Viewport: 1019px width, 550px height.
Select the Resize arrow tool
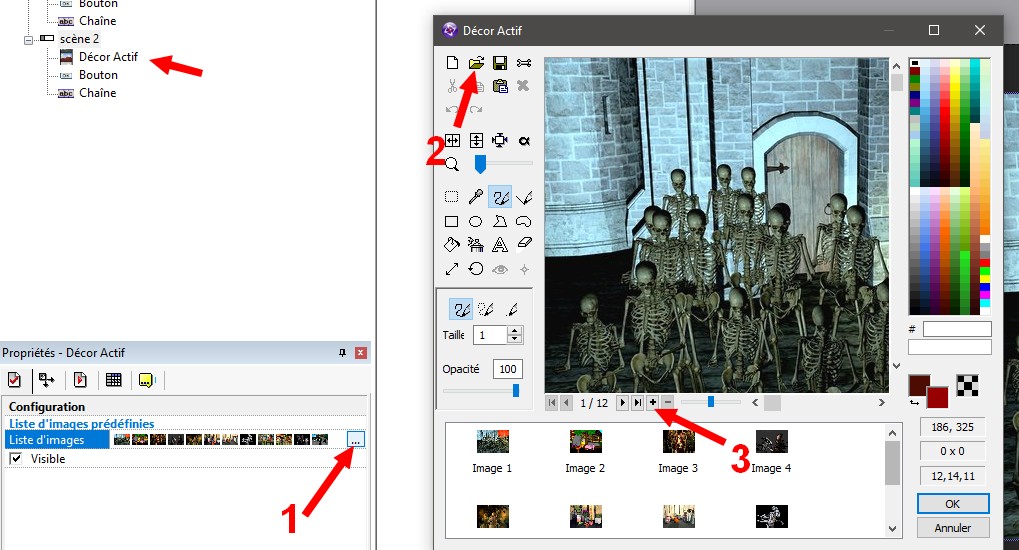(452, 268)
